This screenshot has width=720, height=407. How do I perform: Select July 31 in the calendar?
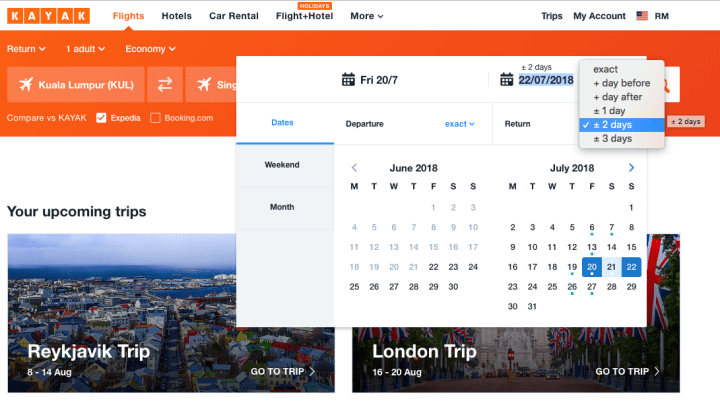[x=532, y=306]
